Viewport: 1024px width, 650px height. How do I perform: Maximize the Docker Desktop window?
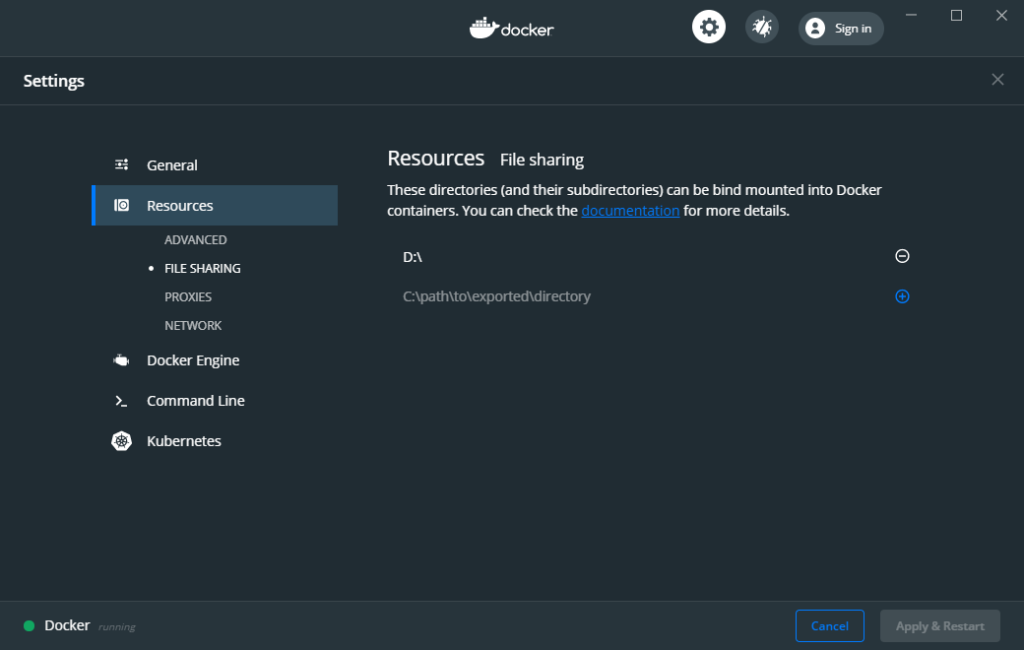956,15
